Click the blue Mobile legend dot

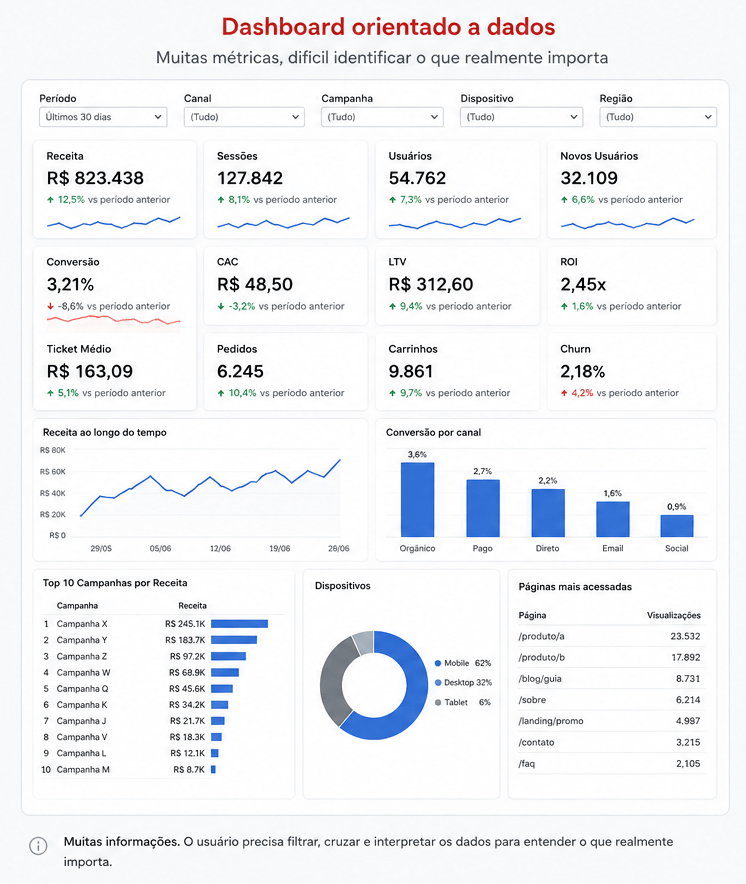[x=438, y=664]
